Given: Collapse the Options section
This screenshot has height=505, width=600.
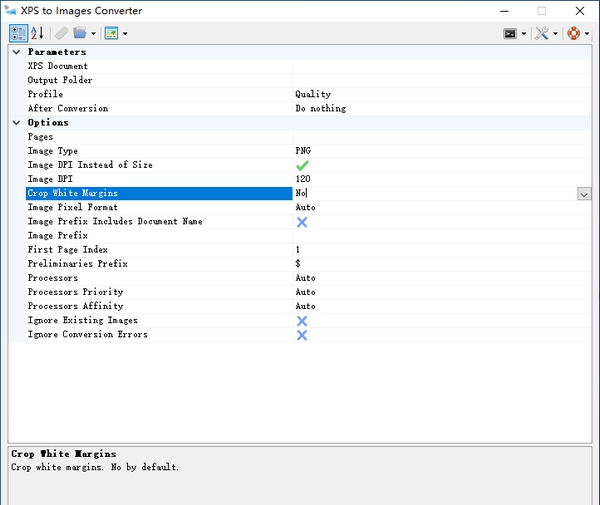Looking at the screenshot, I should coord(16,123).
